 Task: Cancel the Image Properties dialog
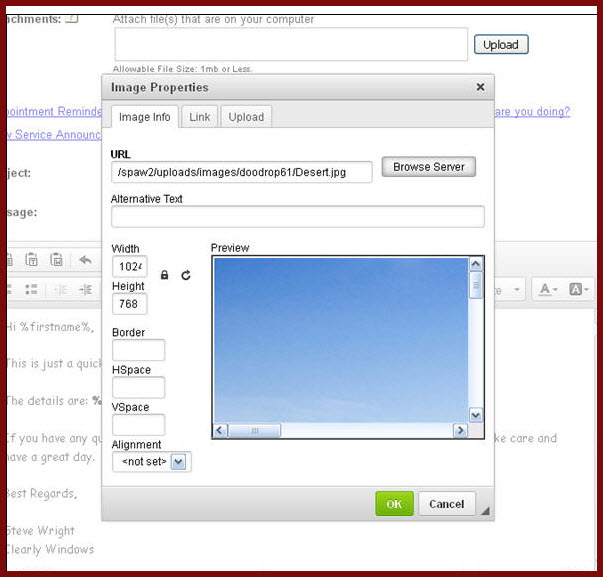pyautogui.click(x=446, y=504)
